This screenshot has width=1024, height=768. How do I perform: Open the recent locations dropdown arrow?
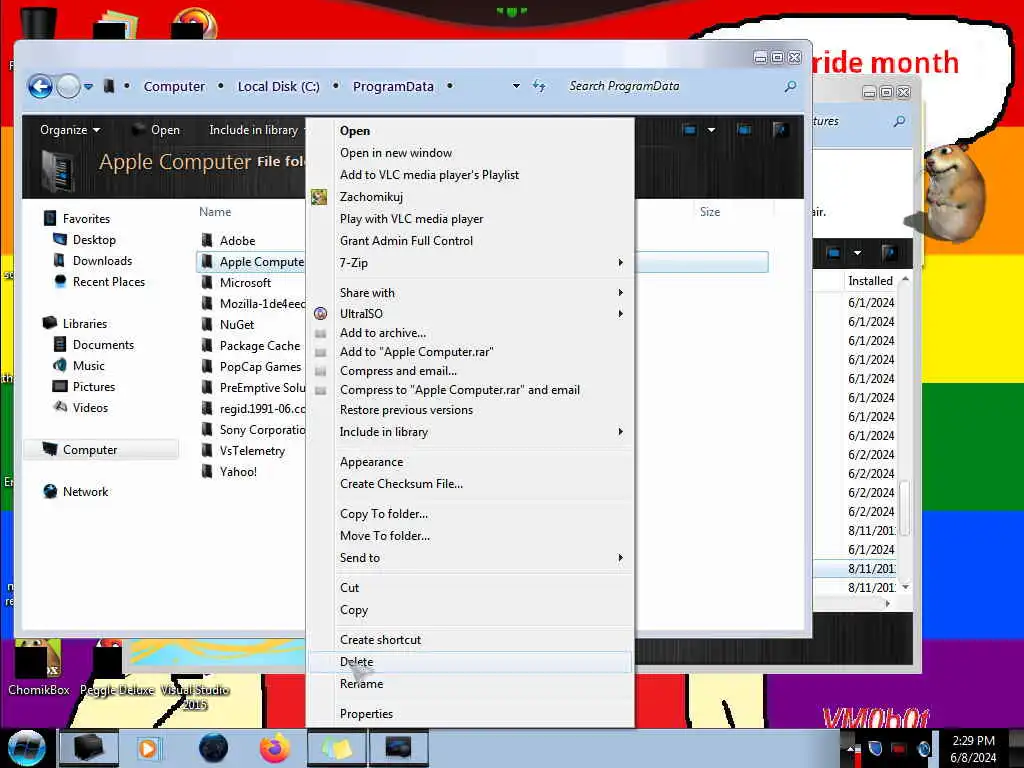click(88, 86)
